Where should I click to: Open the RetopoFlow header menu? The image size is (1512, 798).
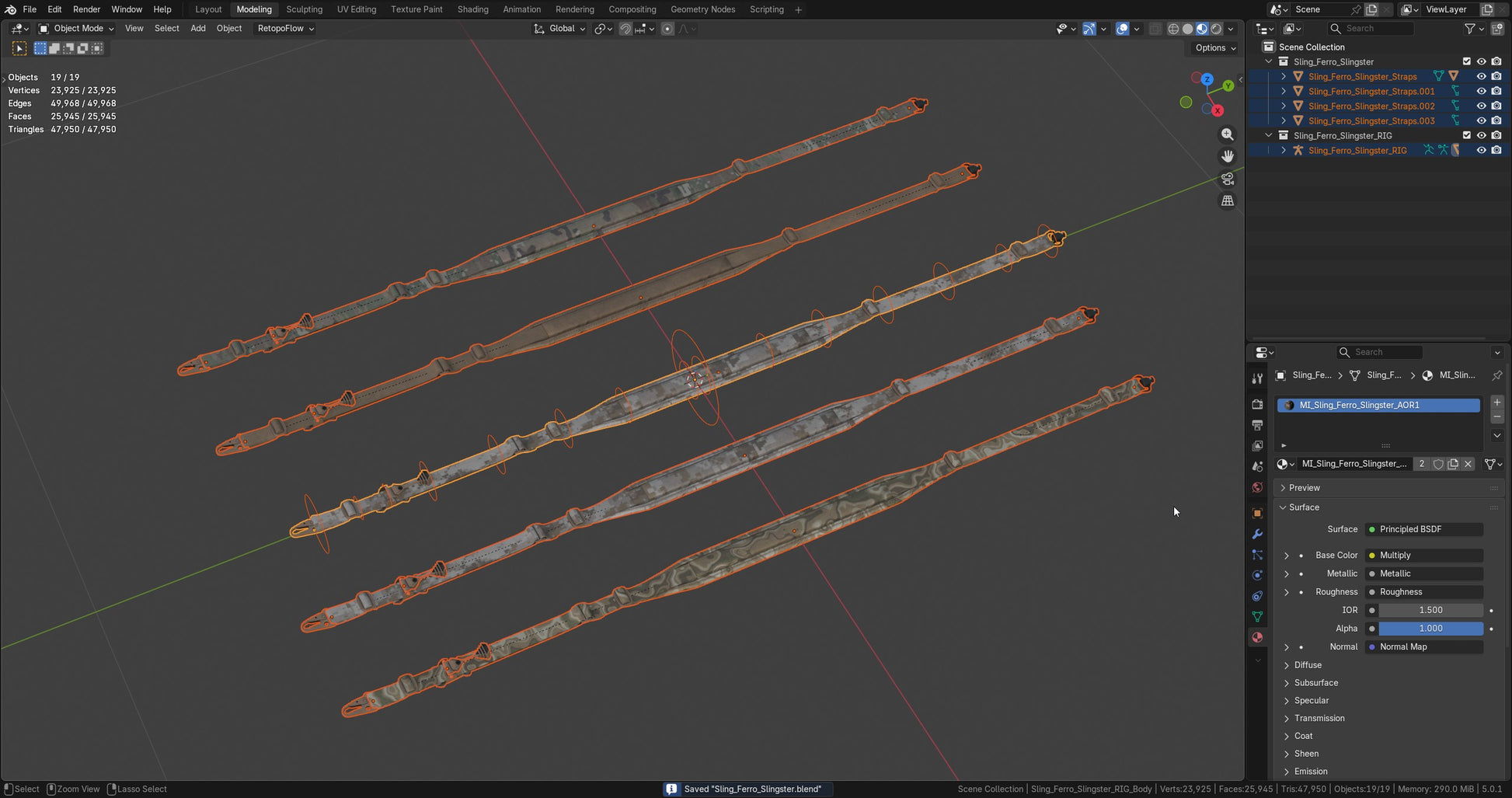(x=285, y=29)
